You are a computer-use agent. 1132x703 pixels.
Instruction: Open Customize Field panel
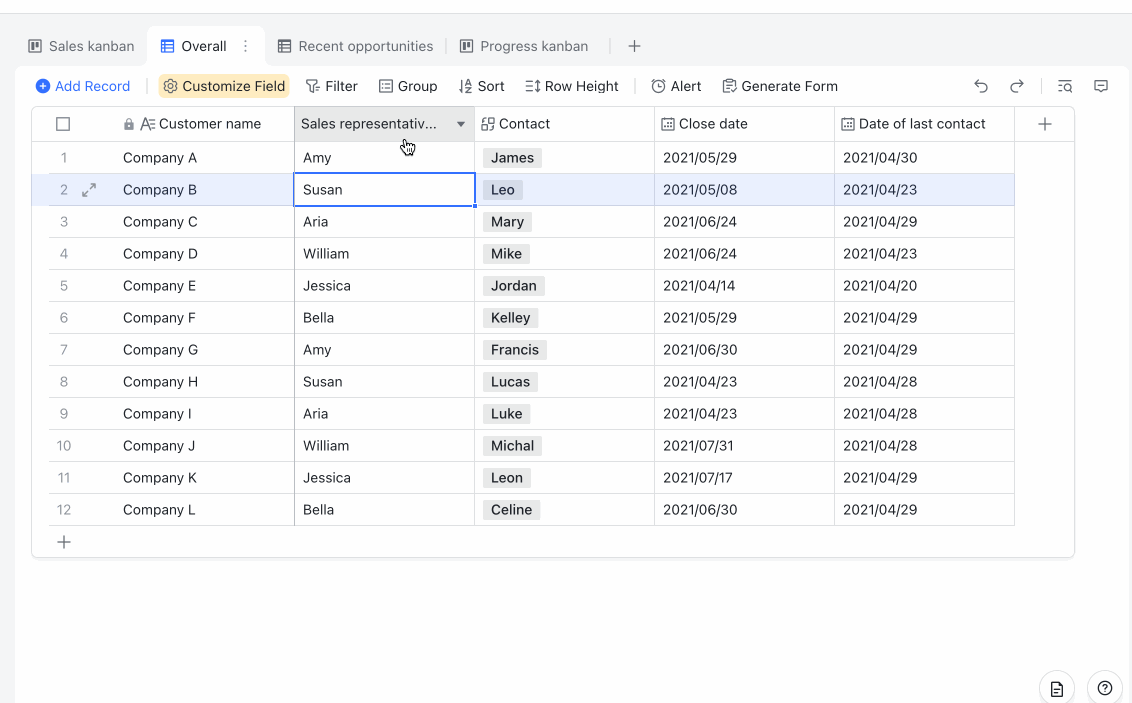[224, 86]
